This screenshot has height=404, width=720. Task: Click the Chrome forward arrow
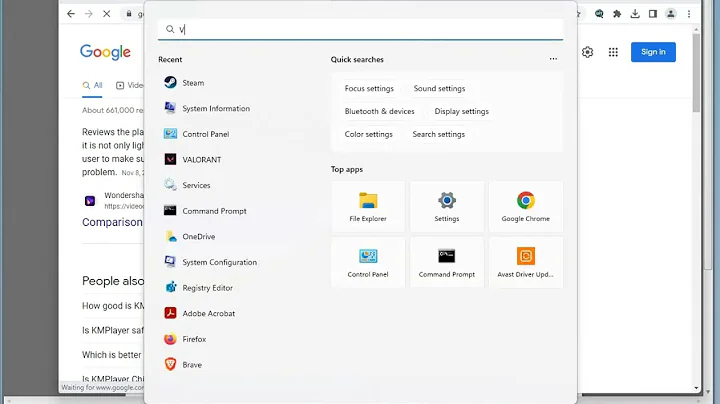coord(89,14)
